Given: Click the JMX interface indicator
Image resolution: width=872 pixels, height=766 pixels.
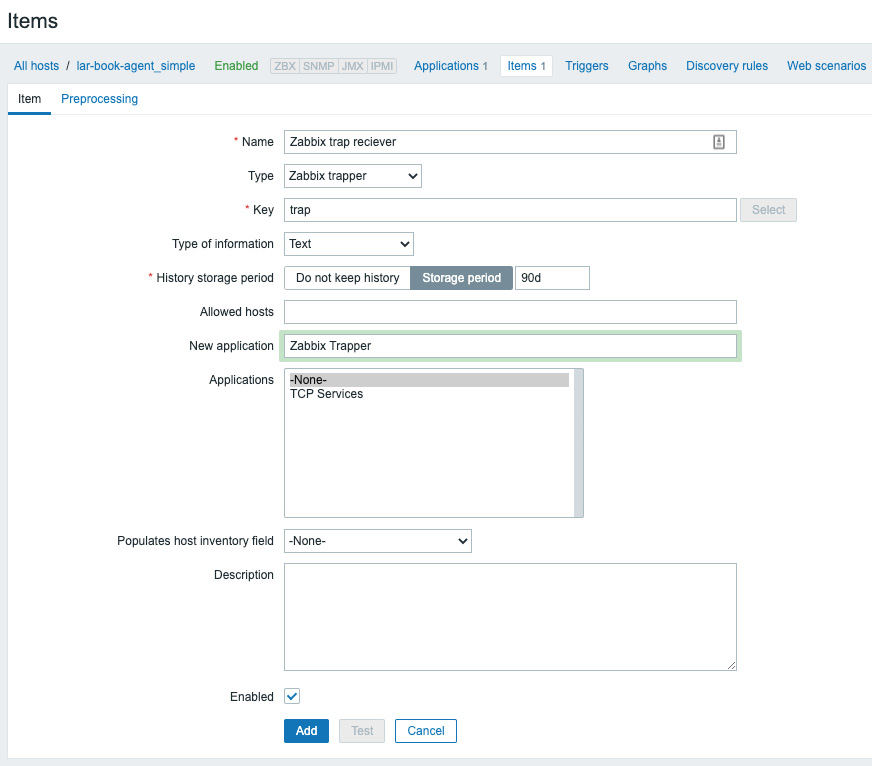Looking at the screenshot, I should (x=353, y=66).
